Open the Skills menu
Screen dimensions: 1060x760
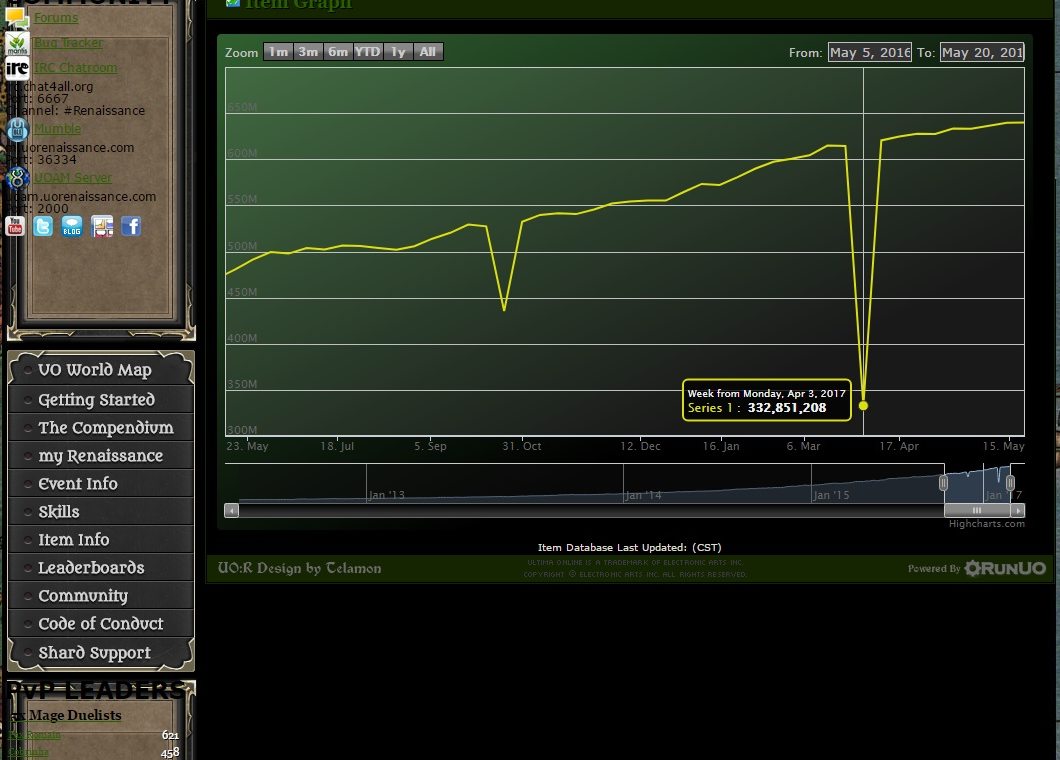click(101, 512)
